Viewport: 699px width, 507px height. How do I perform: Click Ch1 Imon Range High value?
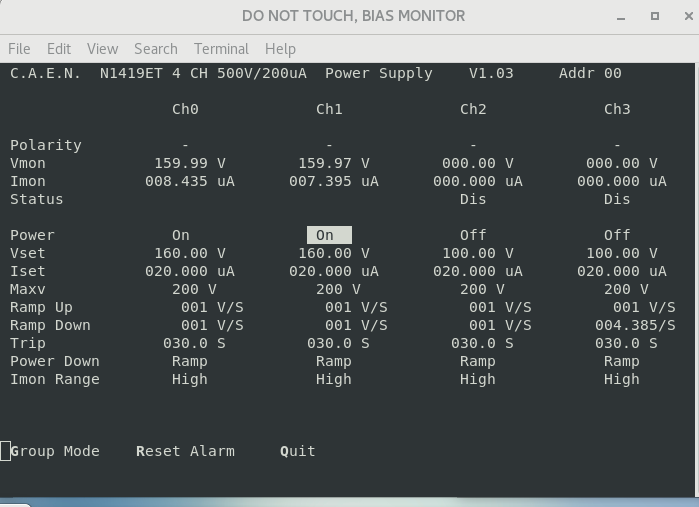point(334,379)
